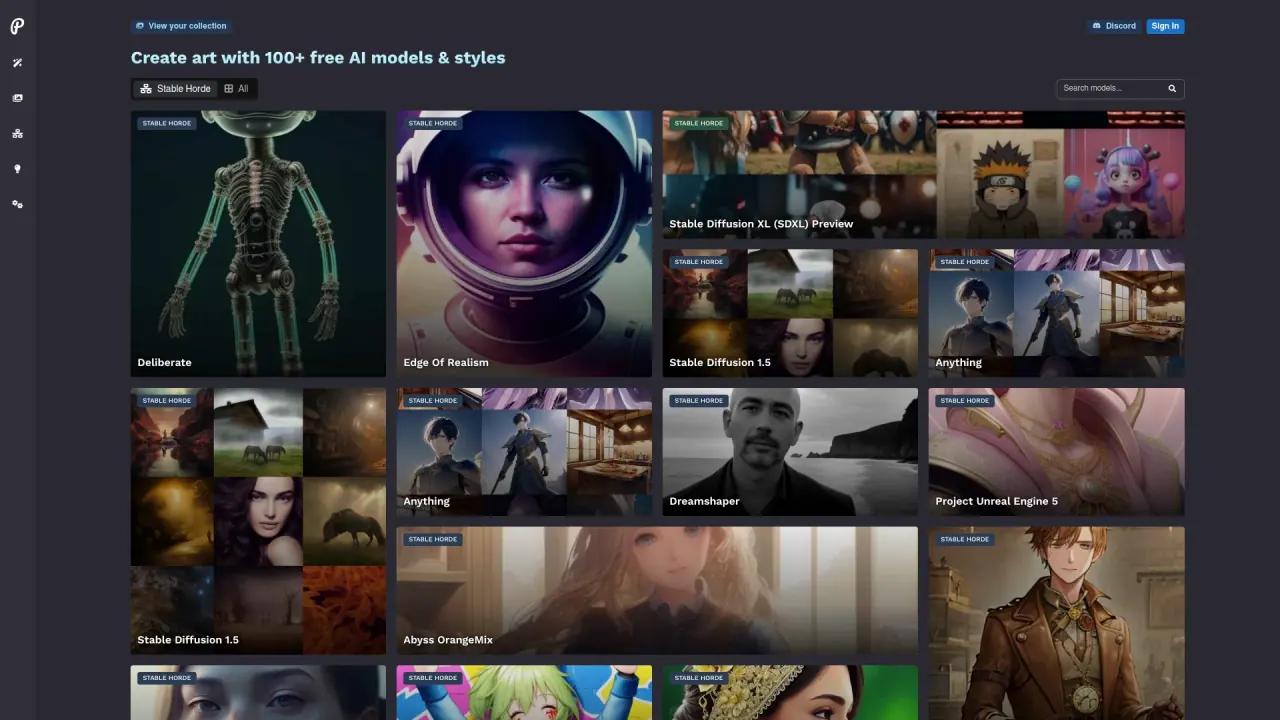Screen dimensions: 1280x720
Task: Click the lightbulb icon in sidebar
Action: point(17,169)
